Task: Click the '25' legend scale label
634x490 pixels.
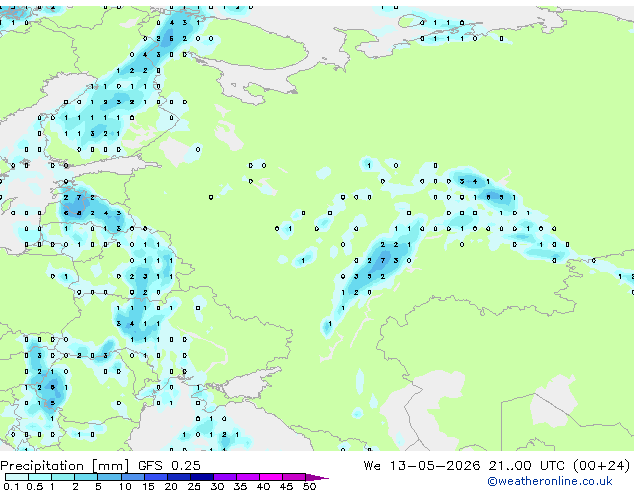Action: [x=194, y=486]
